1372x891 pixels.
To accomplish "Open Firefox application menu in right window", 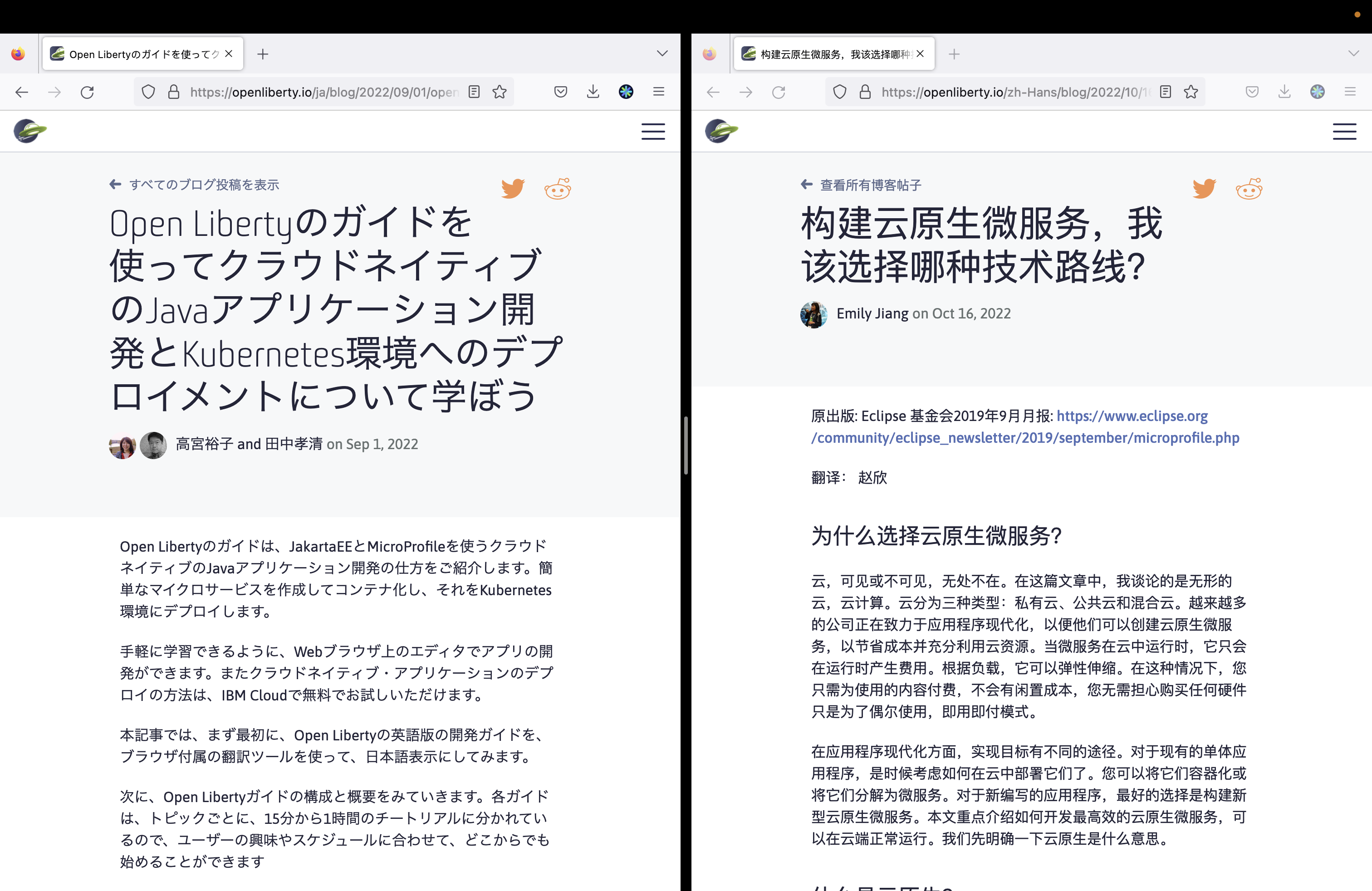I will (1350, 92).
